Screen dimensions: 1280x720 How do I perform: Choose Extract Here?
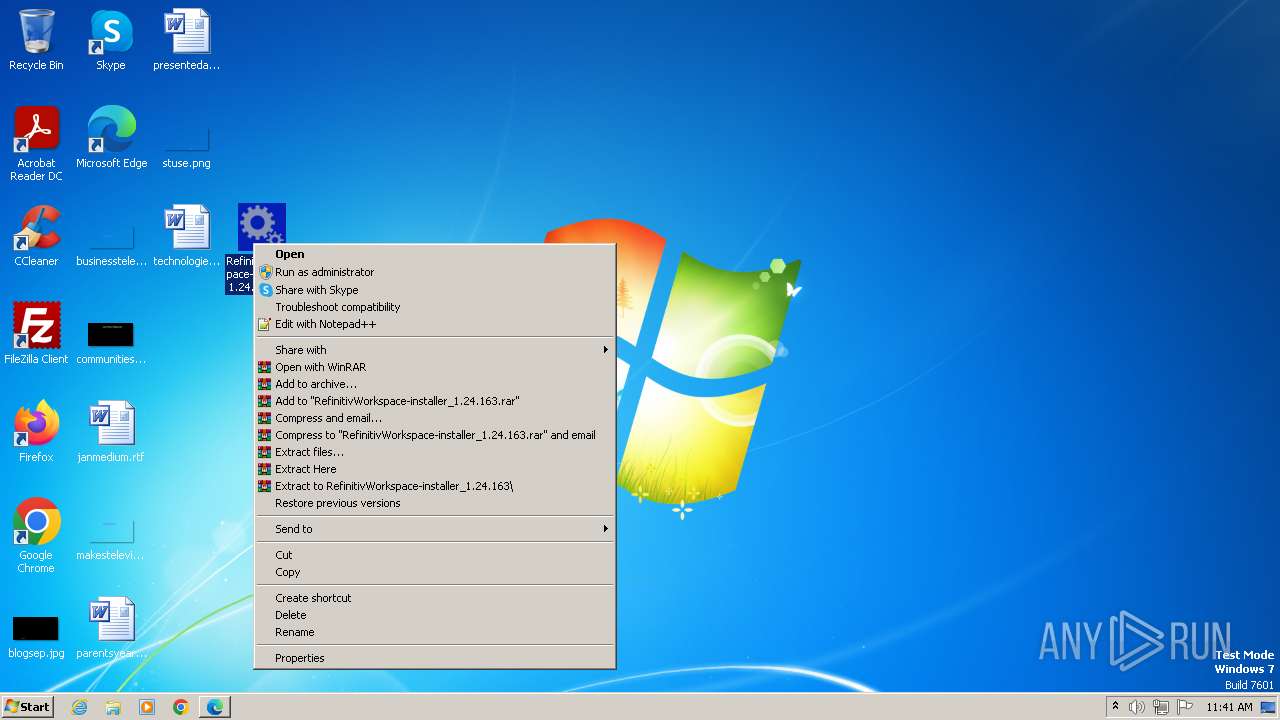[435, 469]
